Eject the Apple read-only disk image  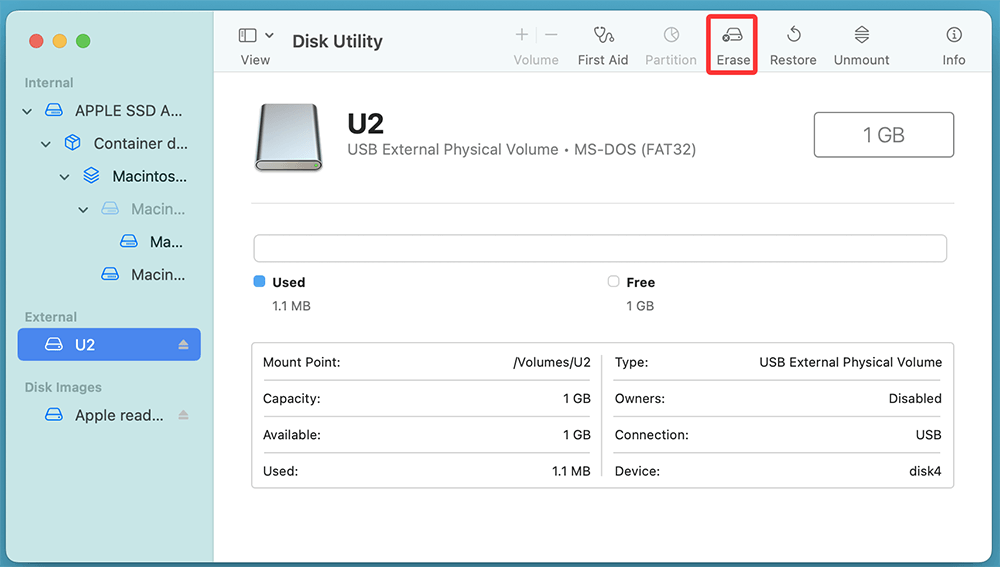(183, 415)
